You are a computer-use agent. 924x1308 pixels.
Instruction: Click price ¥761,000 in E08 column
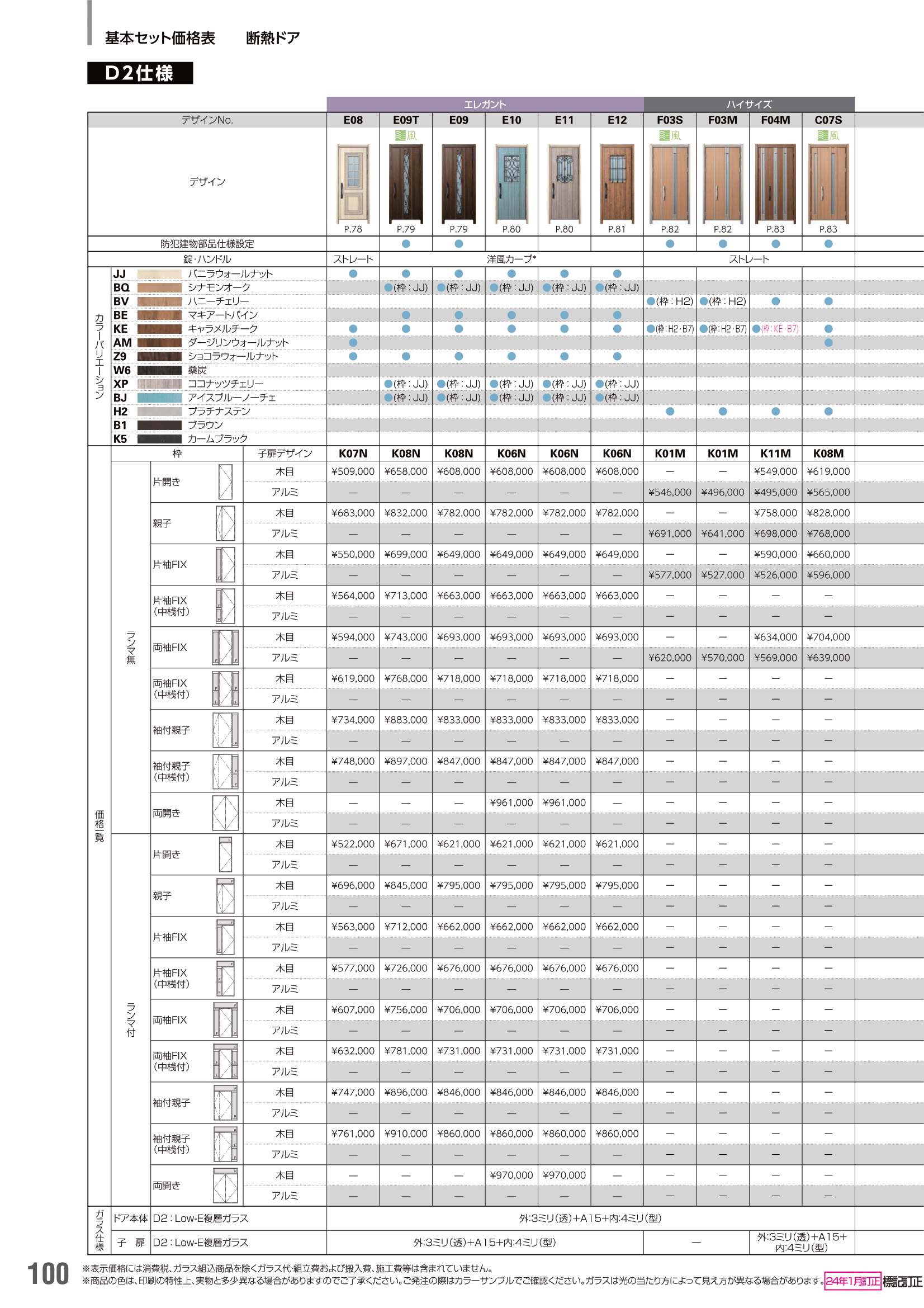click(x=353, y=1134)
